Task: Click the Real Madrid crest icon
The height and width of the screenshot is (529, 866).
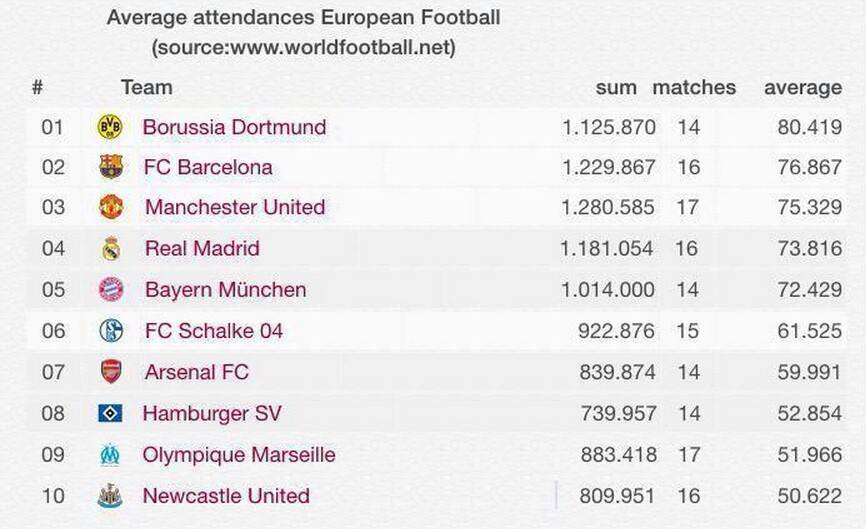Action: click(x=111, y=249)
